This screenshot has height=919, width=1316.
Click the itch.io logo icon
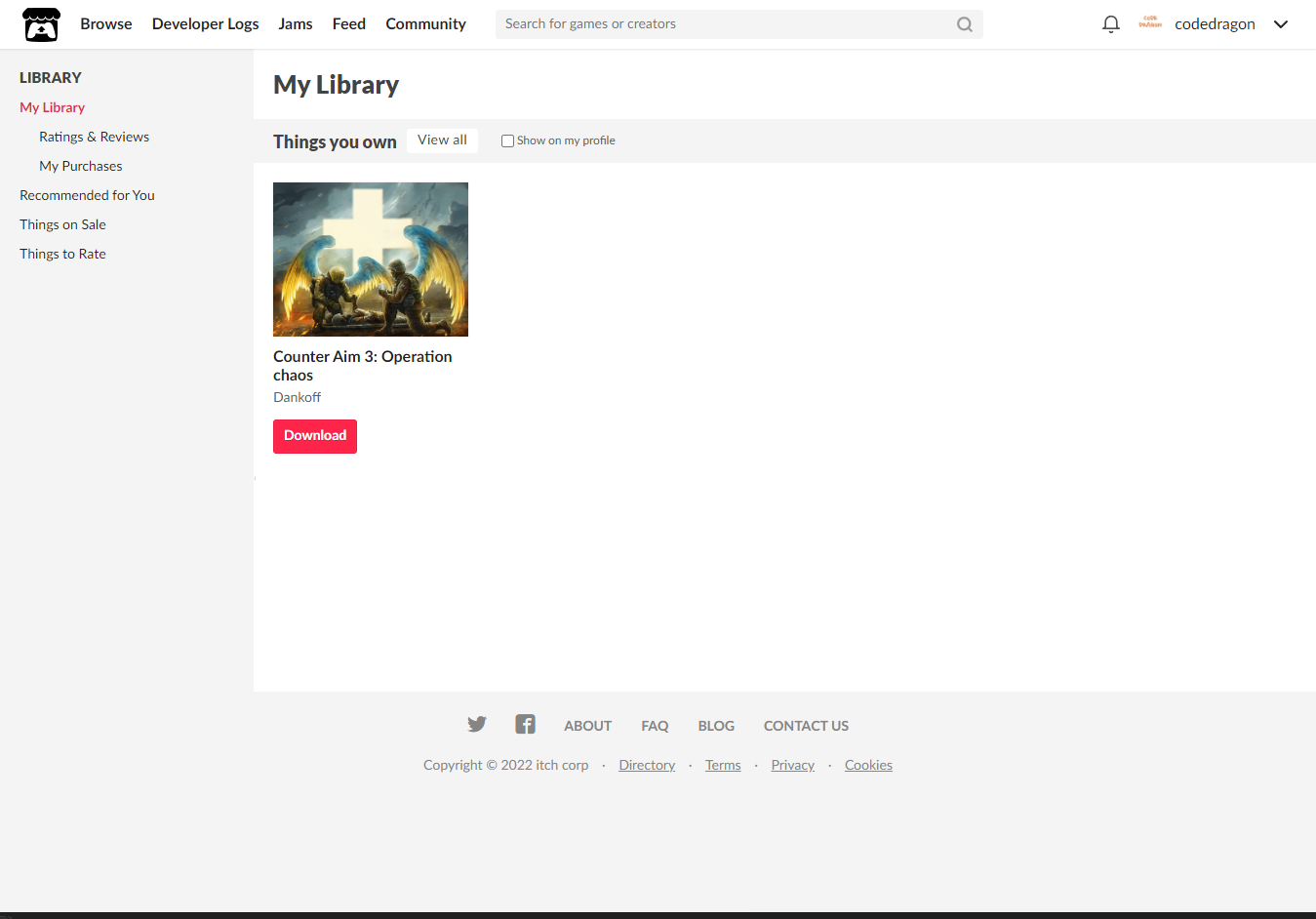tap(41, 24)
